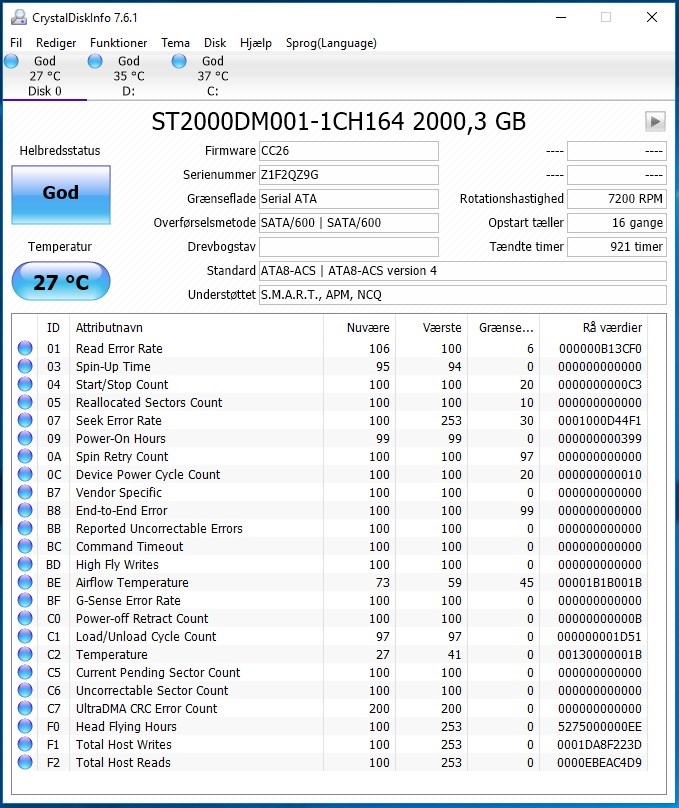Viewport: 679px width, 808px height.
Task: Click status icon for Airflow Temperature
Action: (x=25, y=582)
